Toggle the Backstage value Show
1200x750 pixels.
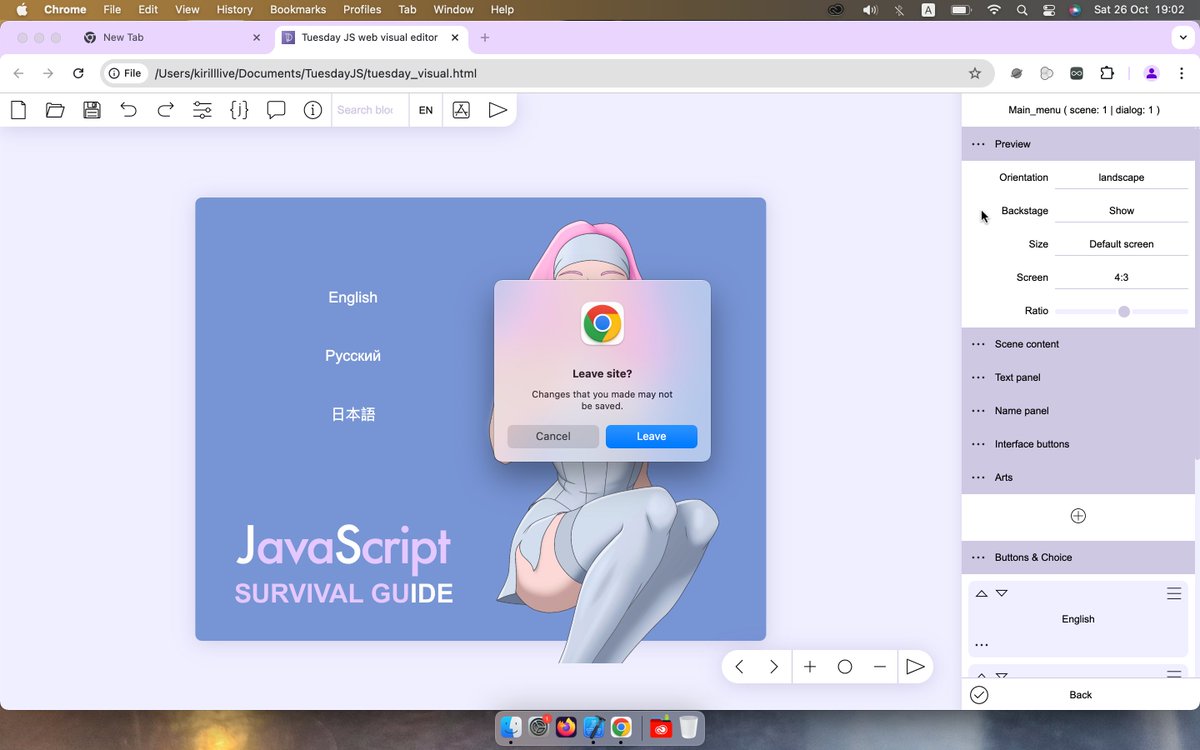[1121, 211]
